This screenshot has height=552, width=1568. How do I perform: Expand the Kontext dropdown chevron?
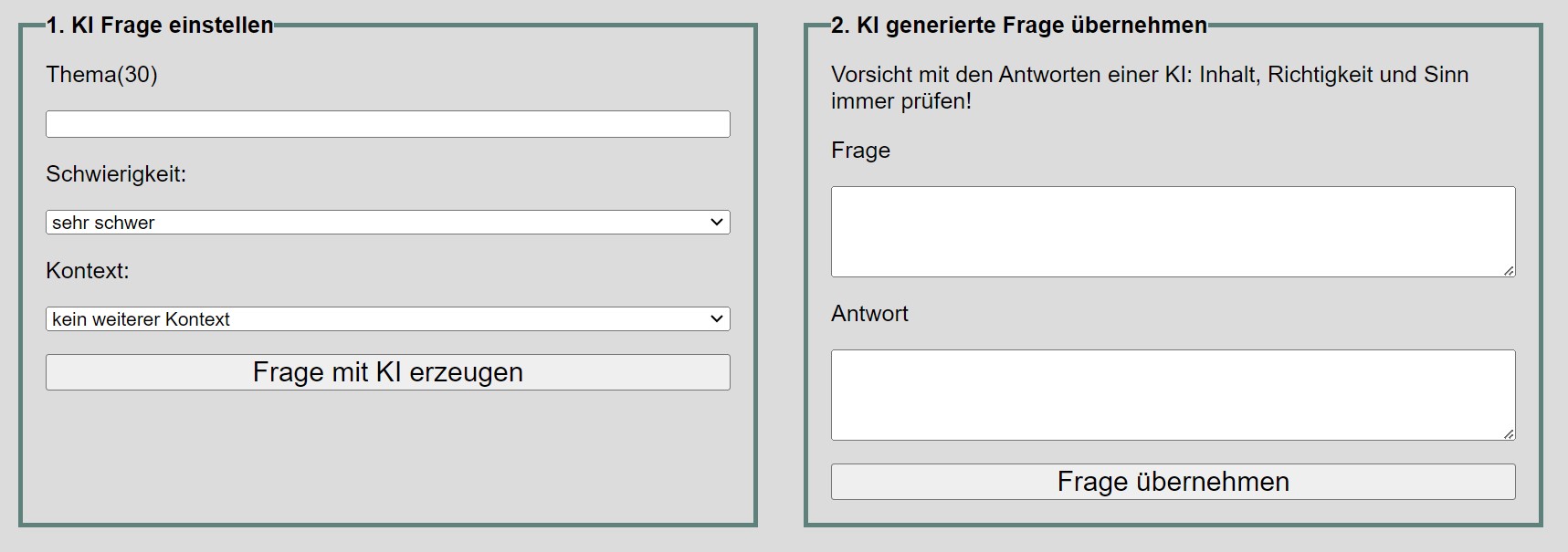pos(717,318)
